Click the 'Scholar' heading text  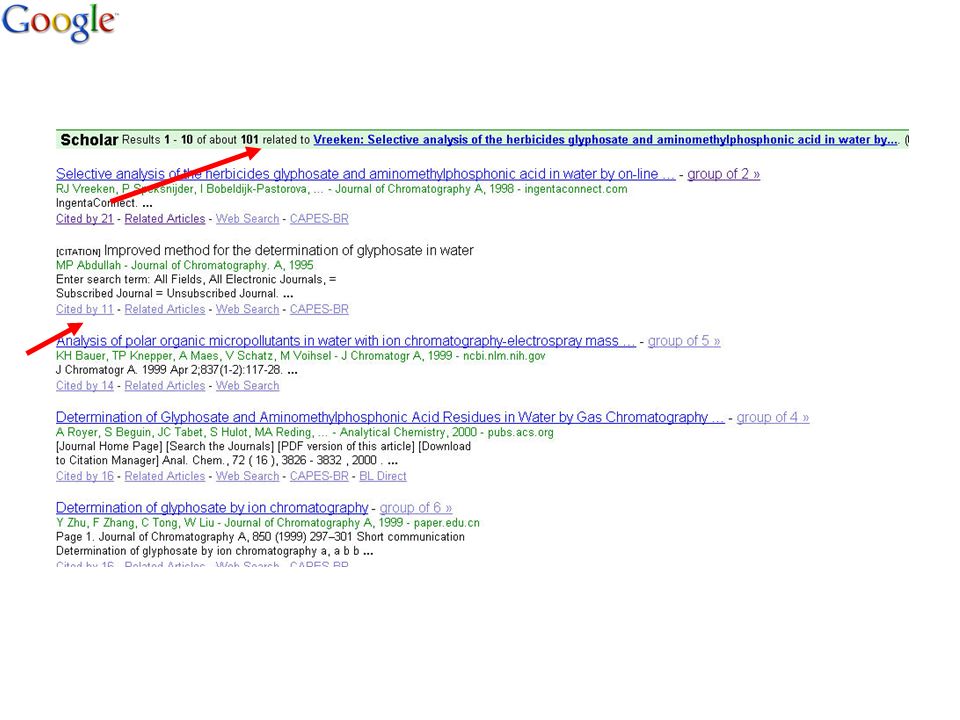[89, 140]
